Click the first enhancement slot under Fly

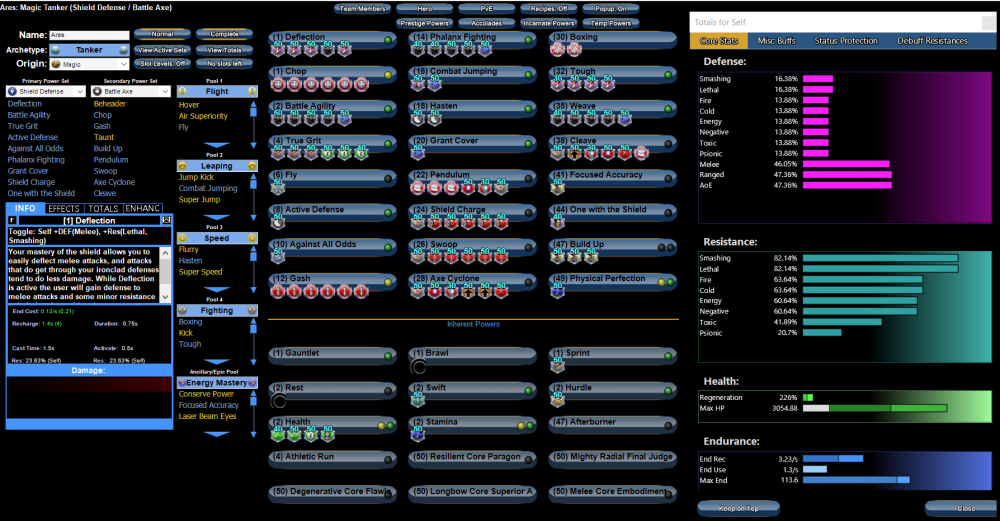[x=279, y=187]
